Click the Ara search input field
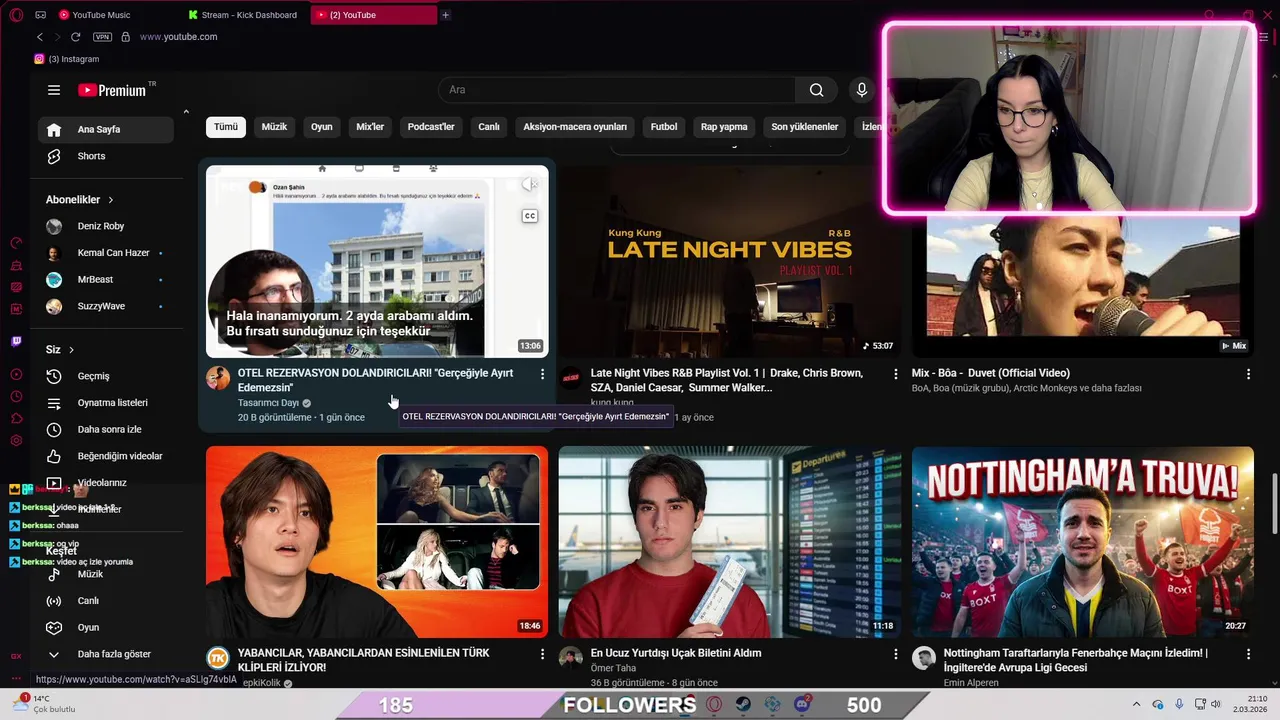This screenshot has width=1280, height=720. click(617, 90)
